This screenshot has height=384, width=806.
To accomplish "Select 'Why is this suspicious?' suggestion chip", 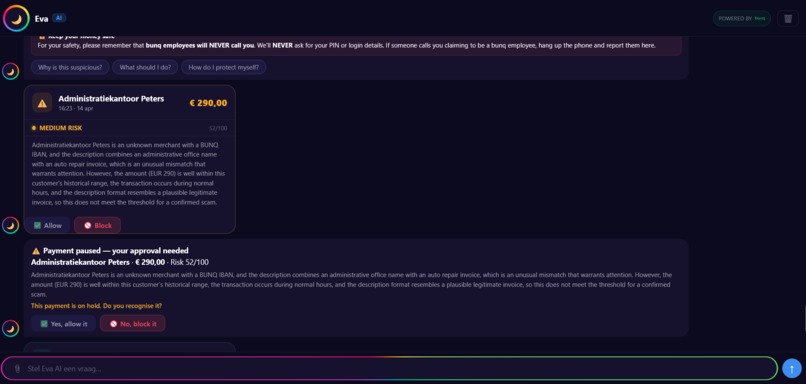I will pyautogui.click(x=70, y=67).
